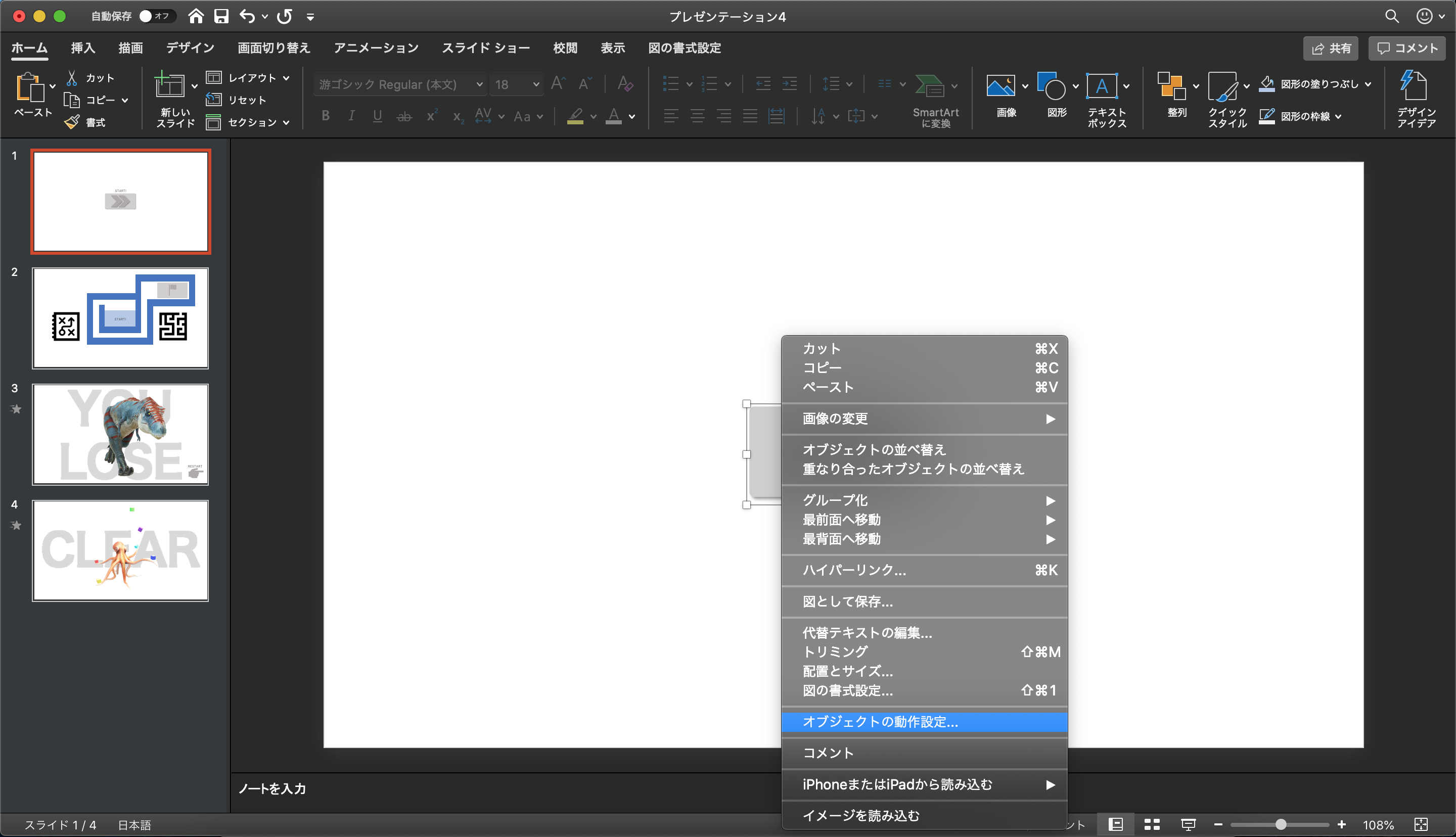This screenshot has height=837, width=1456.
Task: Click the Arrange objects icon
Action: point(1171,86)
